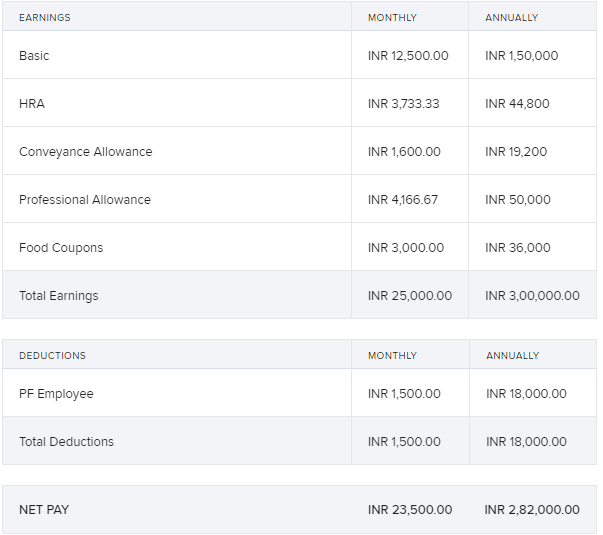Click the Total Deductions label
Viewport: 603px width, 535px height.
coord(66,442)
